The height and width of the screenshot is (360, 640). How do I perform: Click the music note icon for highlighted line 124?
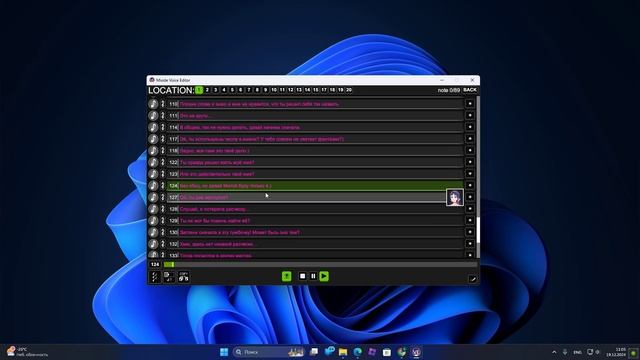point(153,186)
